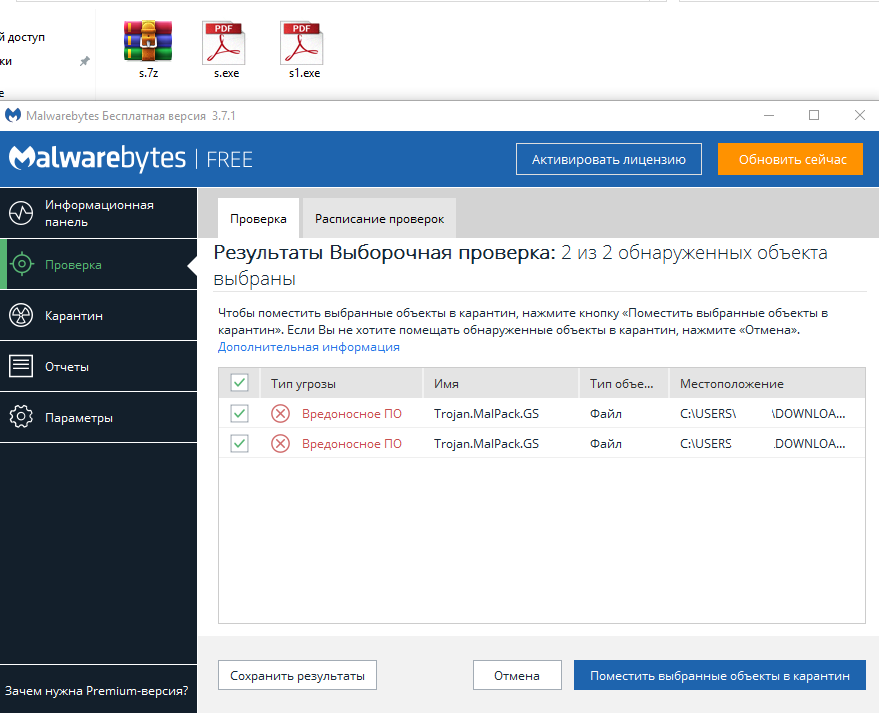
Task: Click red X threat icon in second row
Action: tap(280, 444)
